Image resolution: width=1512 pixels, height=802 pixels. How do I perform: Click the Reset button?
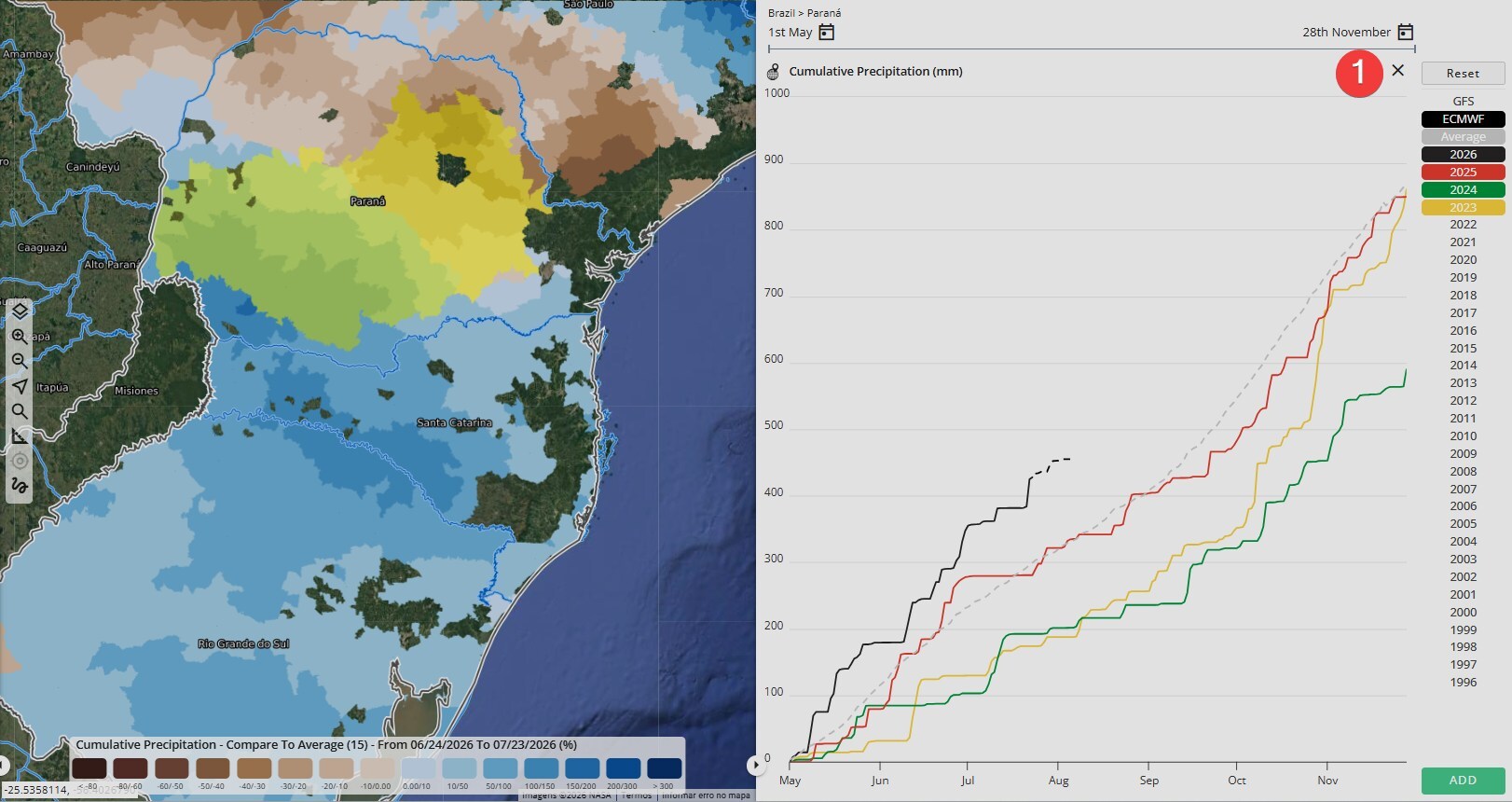tap(1463, 74)
